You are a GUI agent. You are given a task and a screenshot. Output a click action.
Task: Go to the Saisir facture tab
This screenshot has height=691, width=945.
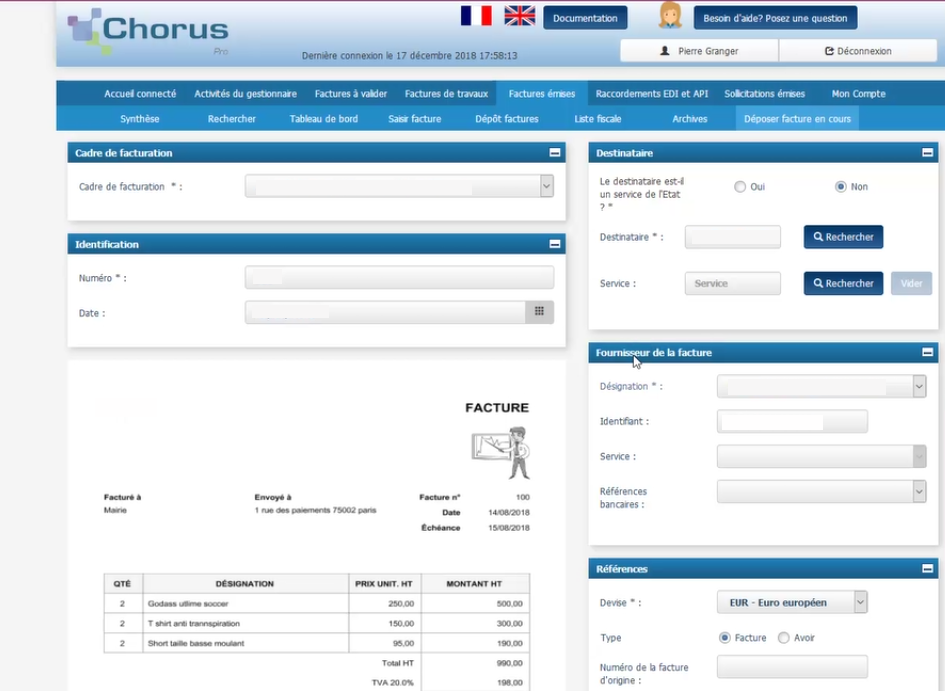click(x=414, y=119)
